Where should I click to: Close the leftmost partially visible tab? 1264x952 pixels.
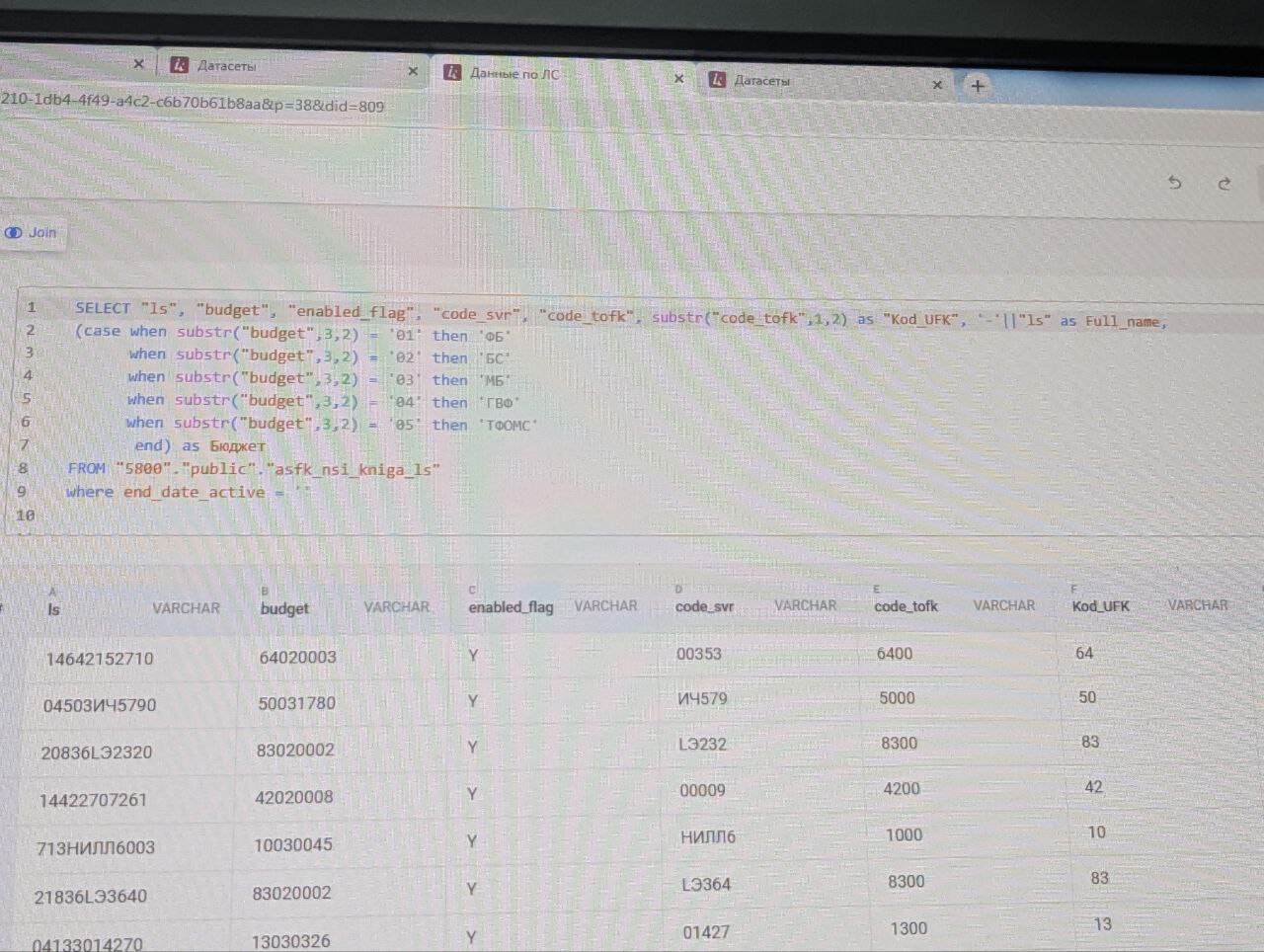coord(138,64)
